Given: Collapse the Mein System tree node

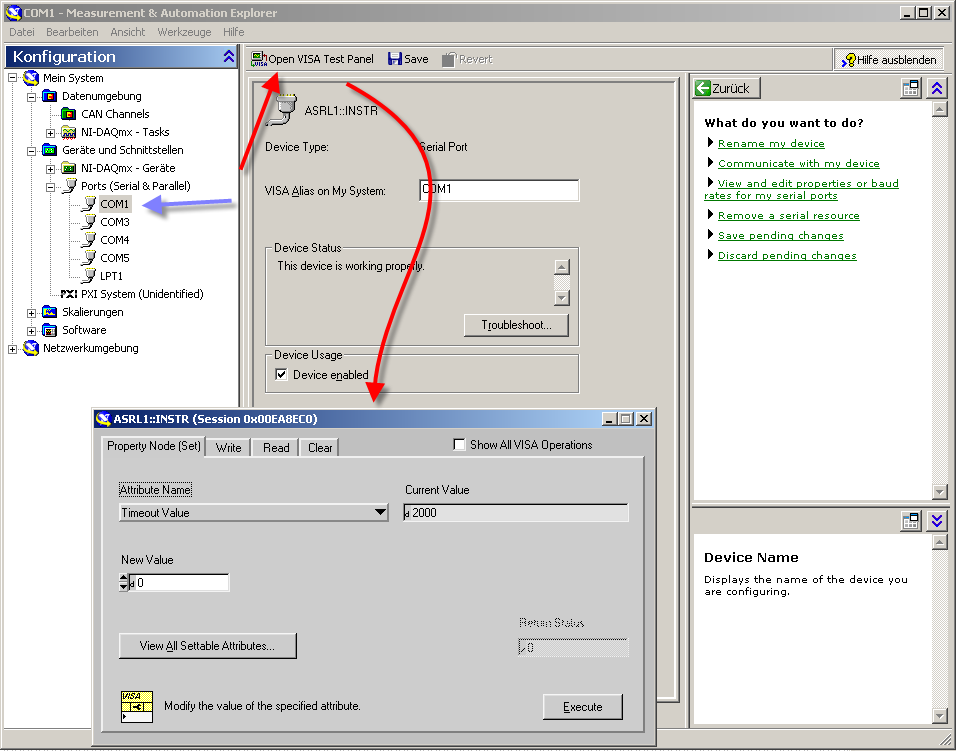Looking at the screenshot, I should pos(12,78).
